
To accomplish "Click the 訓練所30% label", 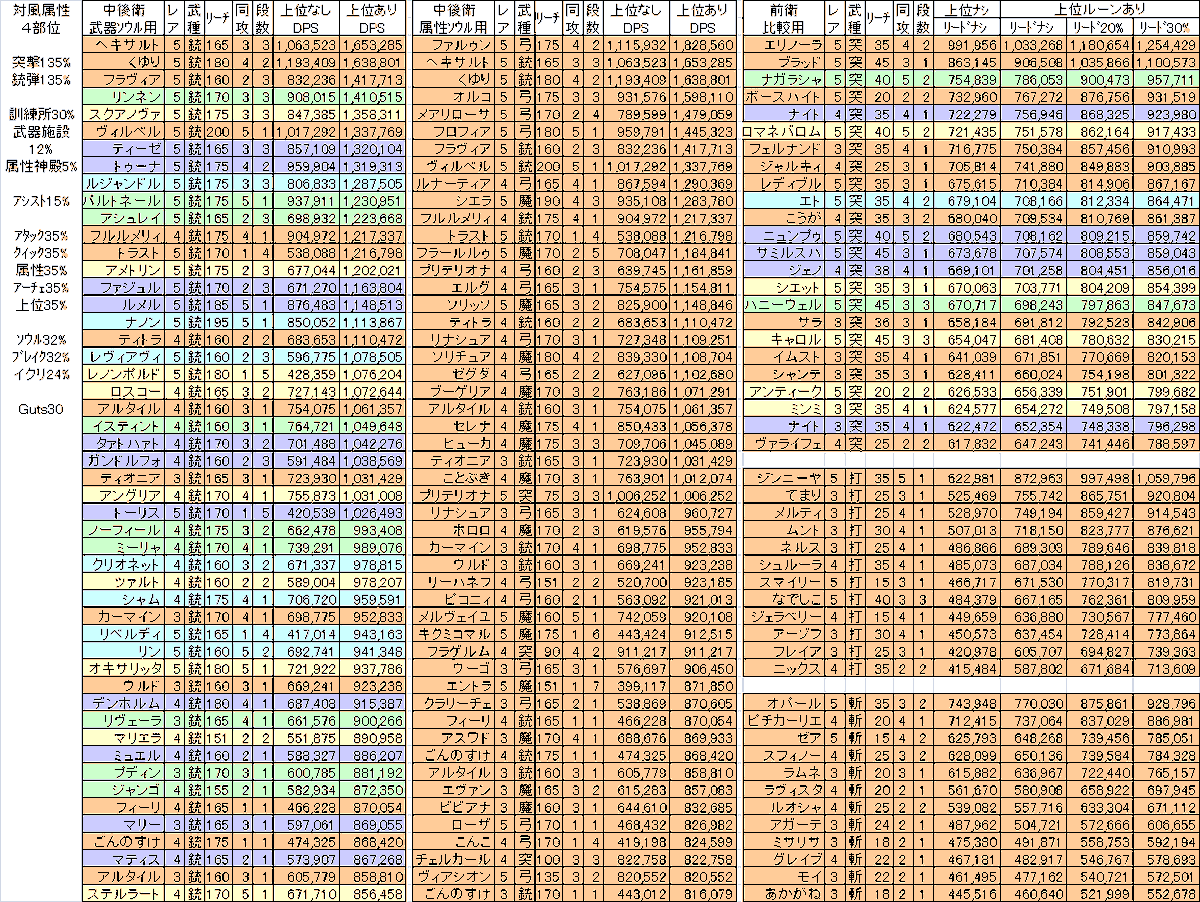I will 41,113.
